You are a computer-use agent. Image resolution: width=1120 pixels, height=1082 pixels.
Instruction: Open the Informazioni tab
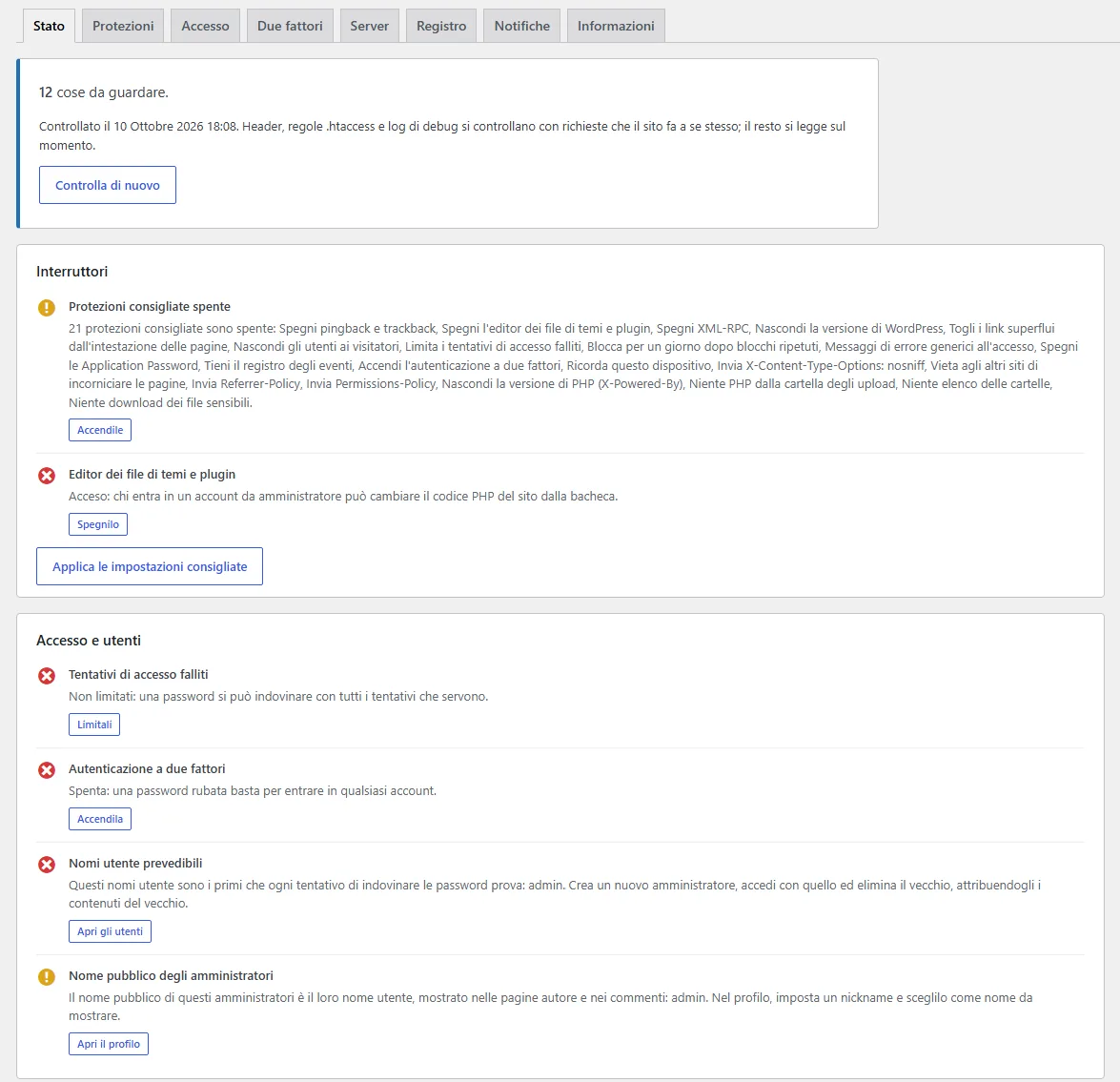616,26
